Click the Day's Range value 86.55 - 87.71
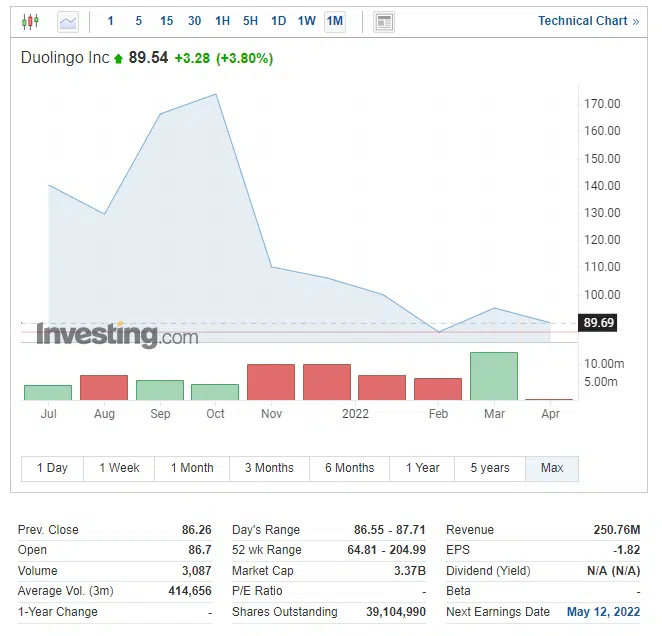The image size is (662, 636). 390,530
